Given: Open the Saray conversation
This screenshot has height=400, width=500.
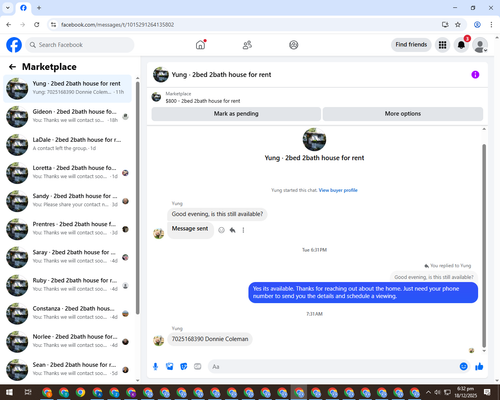Looking at the screenshot, I should tap(67, 257).
